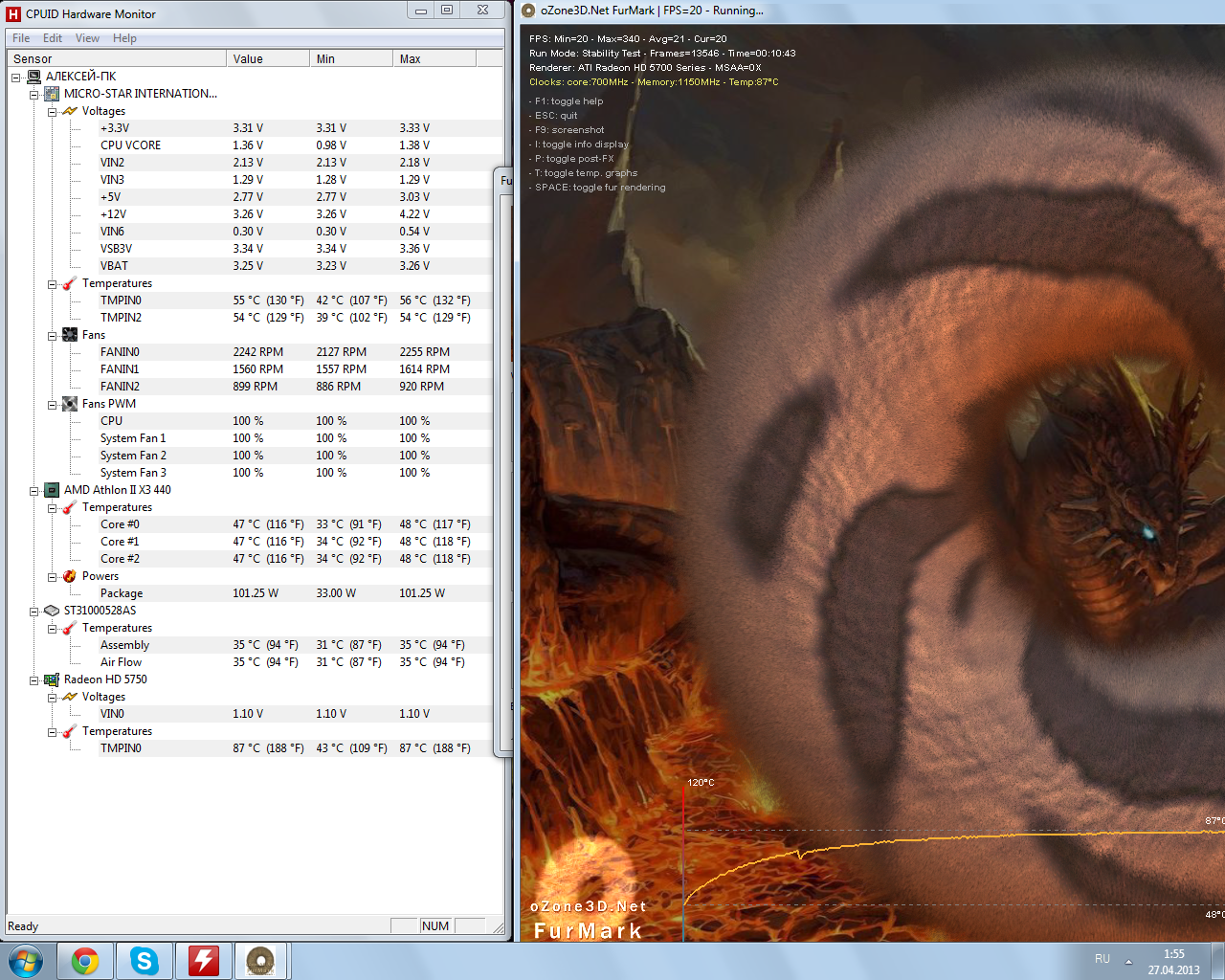1225x980 pixels.
Task: Click the CPU chip icon beside AMD Athlon
Action: pos(52,490)
